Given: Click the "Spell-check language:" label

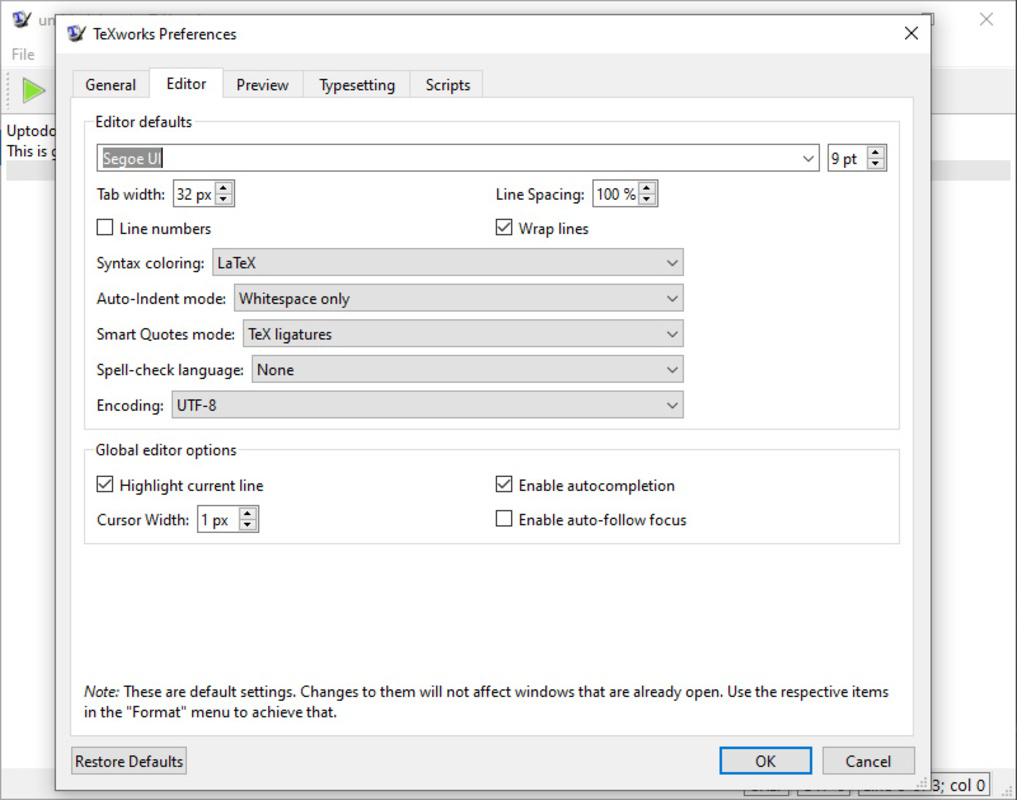Looking at the screenshot, I should (x=170, y=370).
